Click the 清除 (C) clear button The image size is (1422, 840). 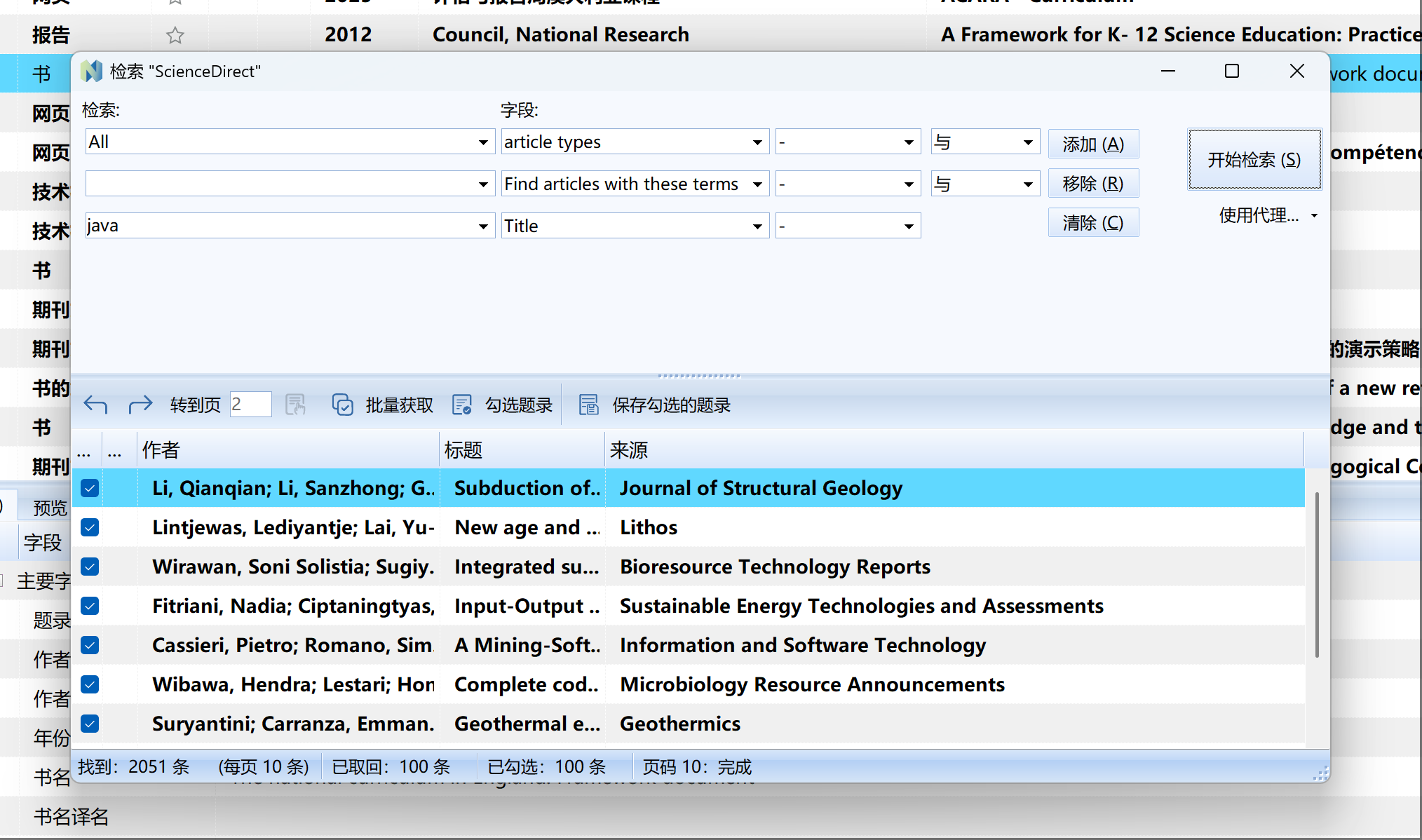click(1093, 222)
